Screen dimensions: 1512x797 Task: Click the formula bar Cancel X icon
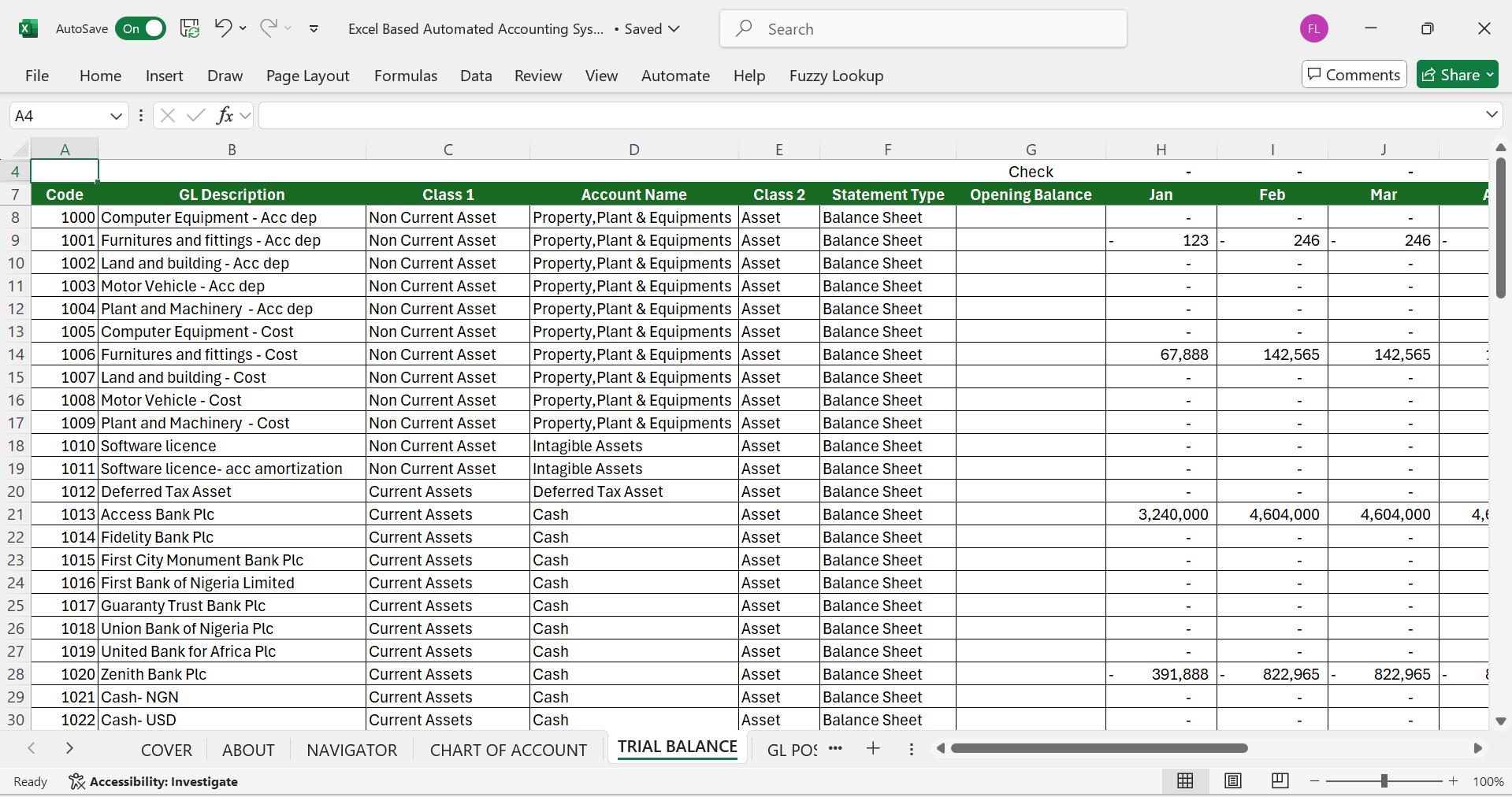tap(167, 116)
